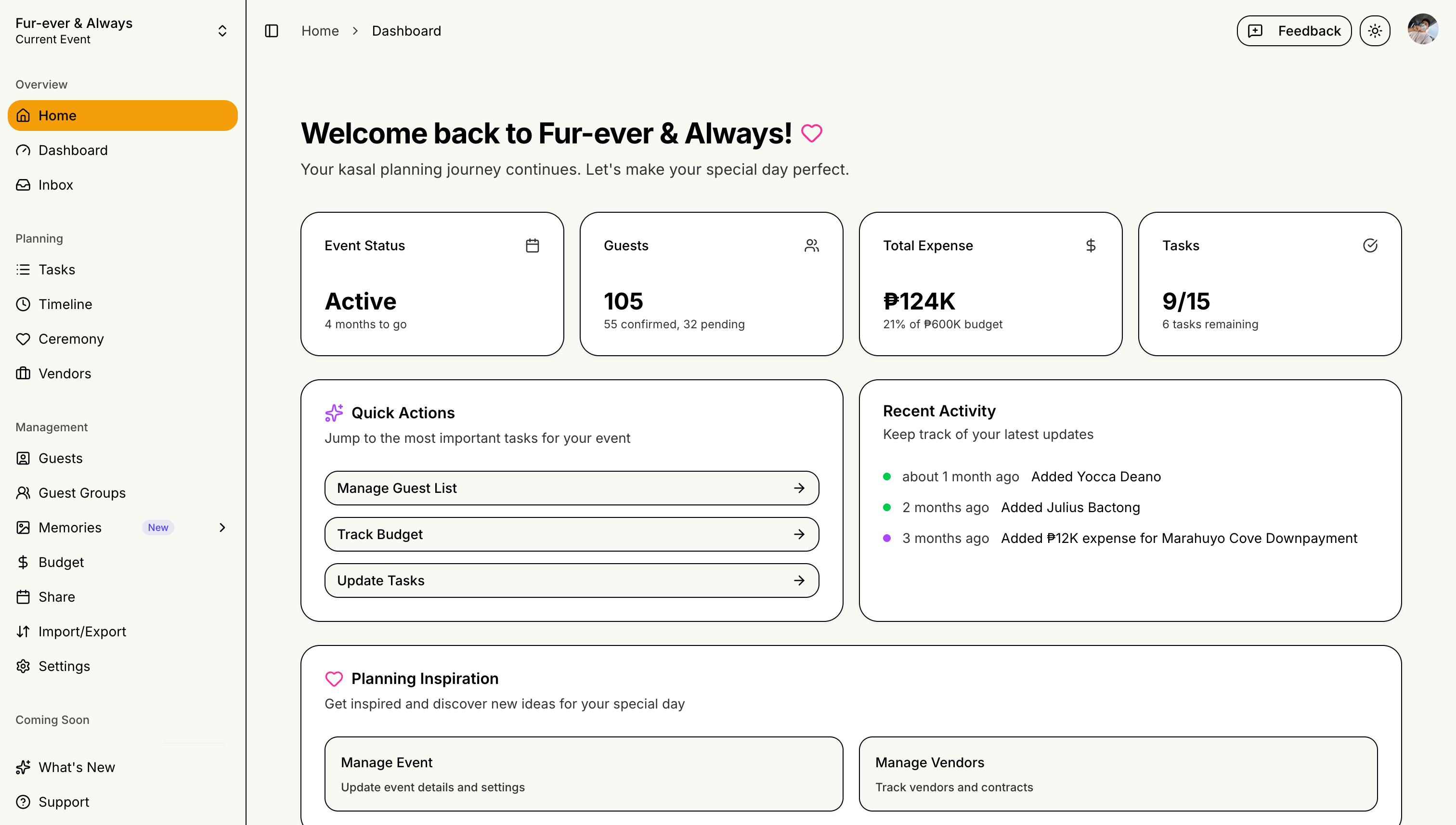Click the dollar icon in Total Expense
Screen dimensions: 1456x825
(x=1091, y=245)
